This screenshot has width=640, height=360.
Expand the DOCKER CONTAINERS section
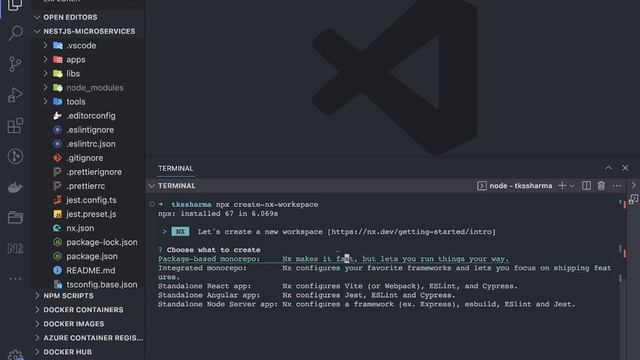[88, 310]
